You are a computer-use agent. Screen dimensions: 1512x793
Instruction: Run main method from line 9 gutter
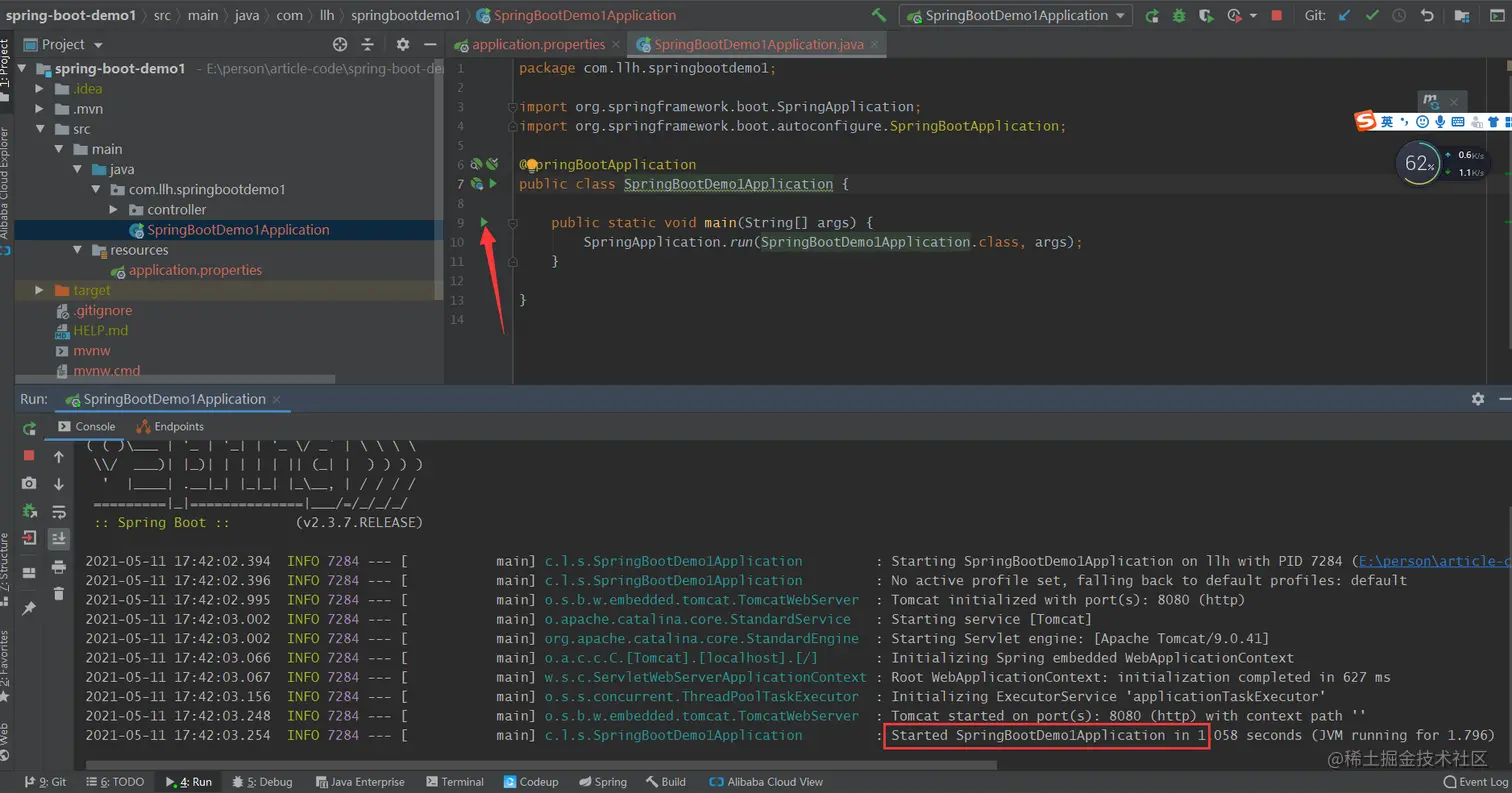point(484,223)
